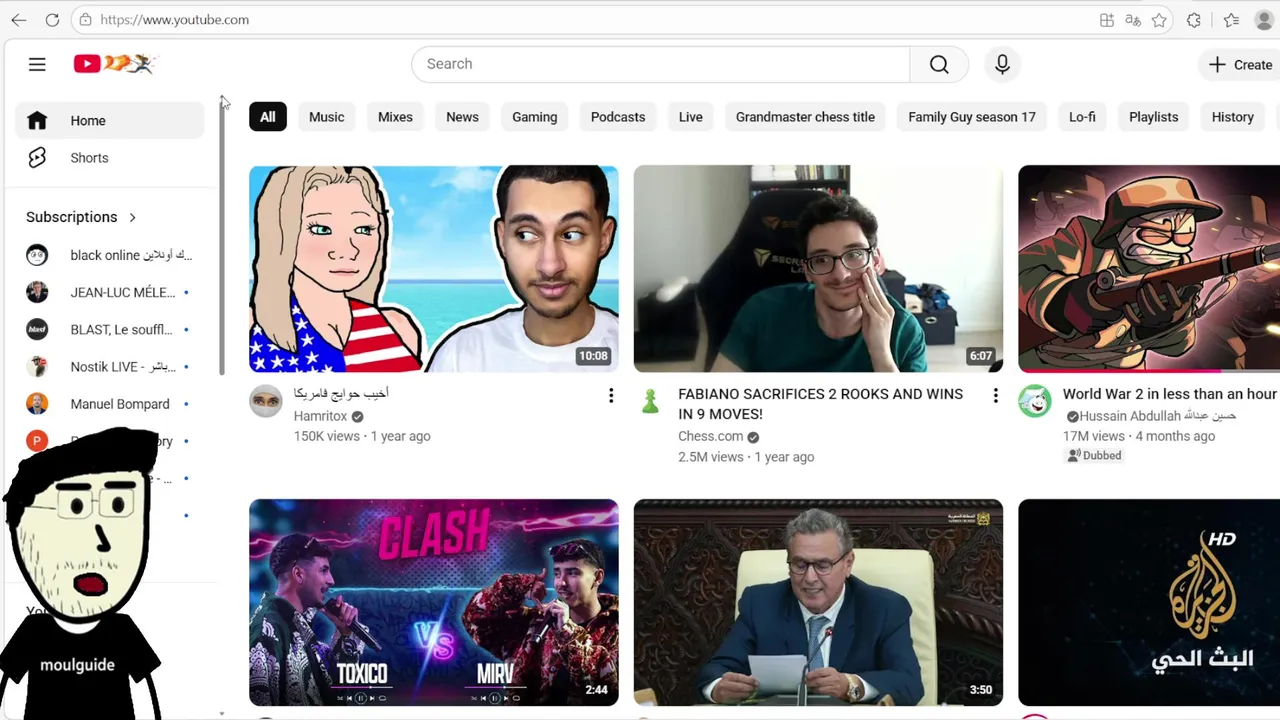Select Grandmaster chess title chip
This screenshot has width=1280, height=720.
(805, 117)
